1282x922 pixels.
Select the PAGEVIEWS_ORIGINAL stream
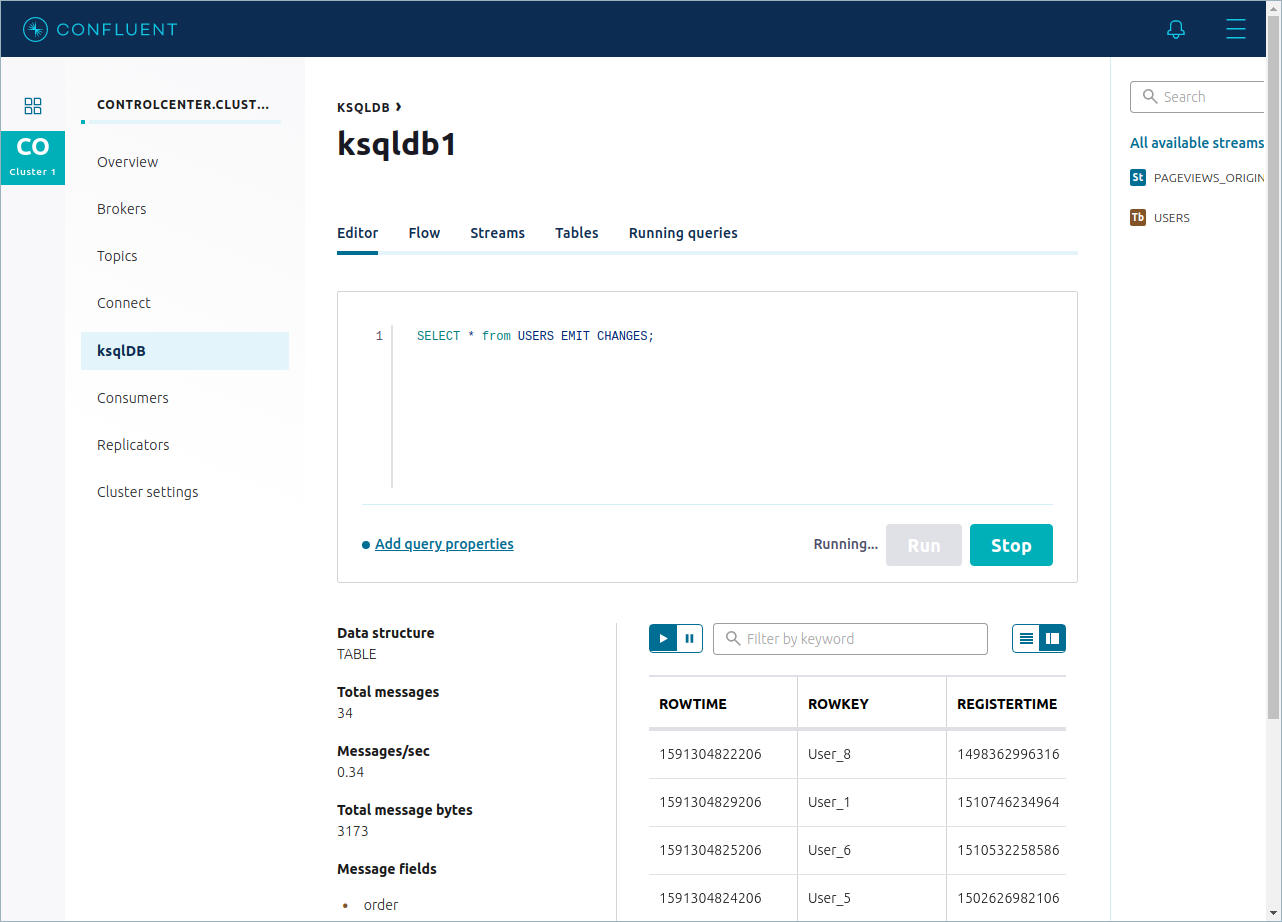pyautogui.click(x=1208, y=177)
